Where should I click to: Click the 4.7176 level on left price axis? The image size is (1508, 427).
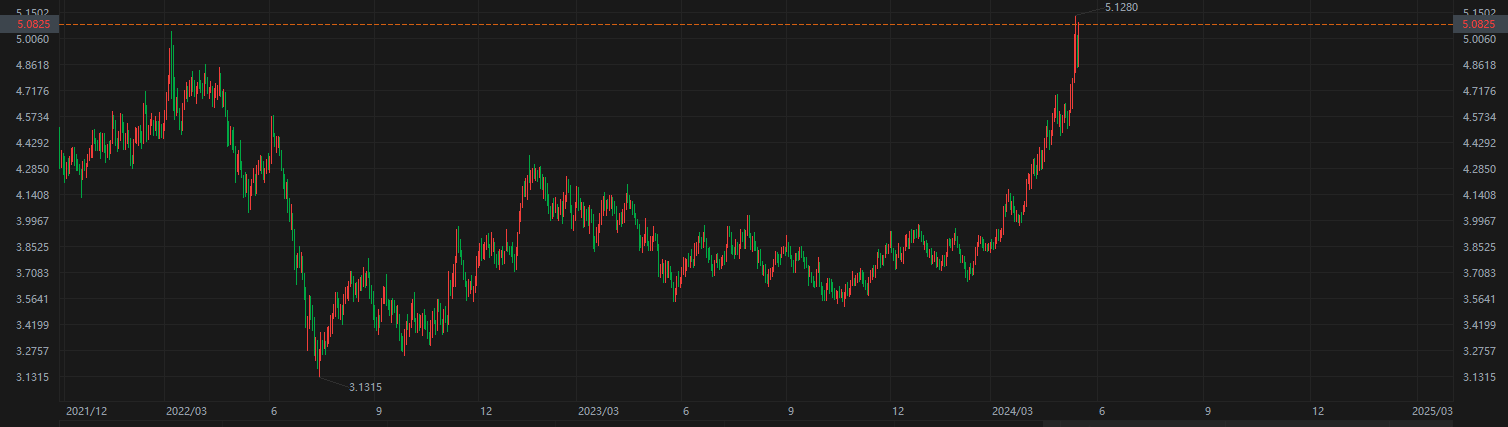click(33, 91)
